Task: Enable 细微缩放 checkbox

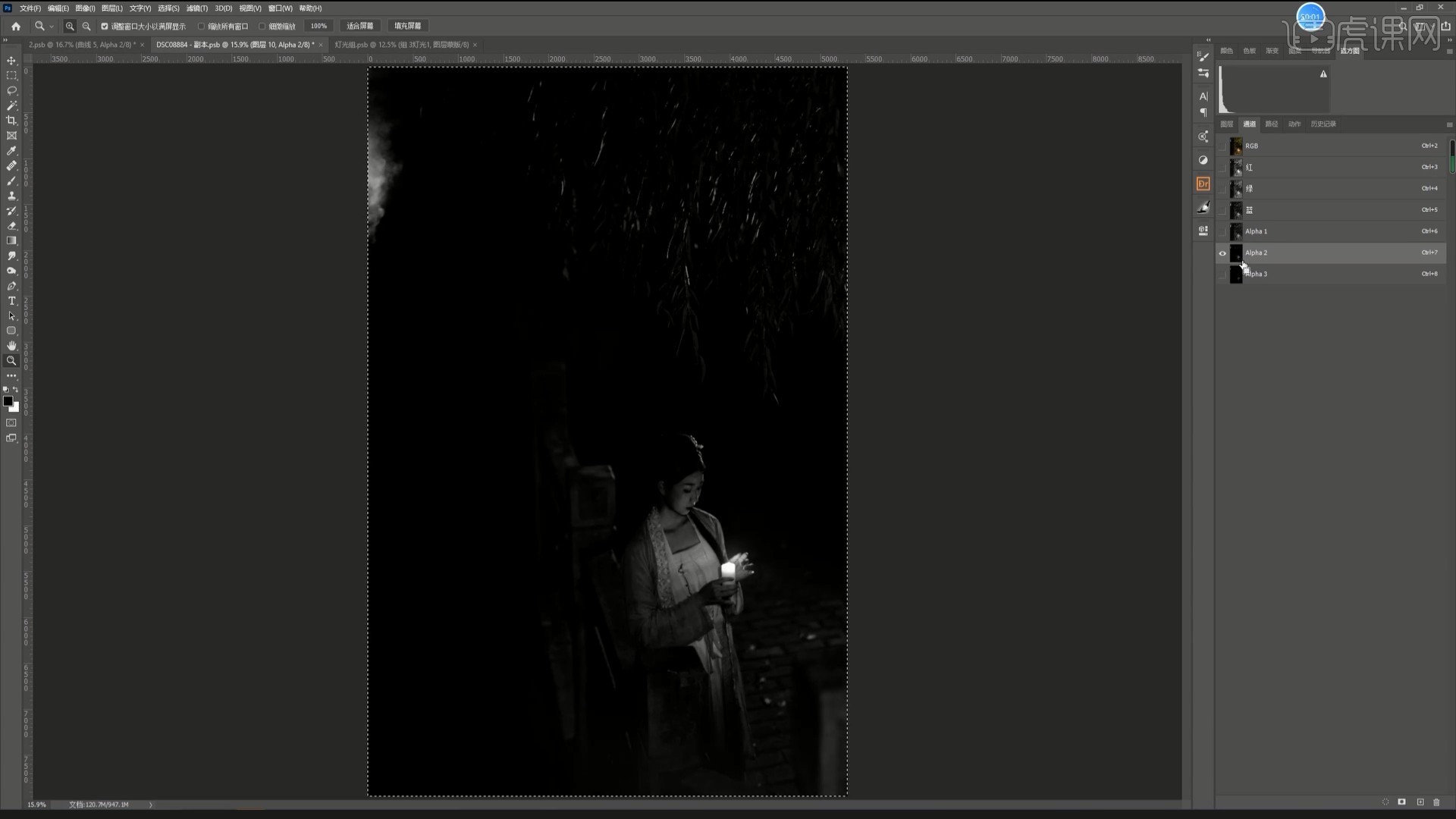Action: tap(262, 26)
